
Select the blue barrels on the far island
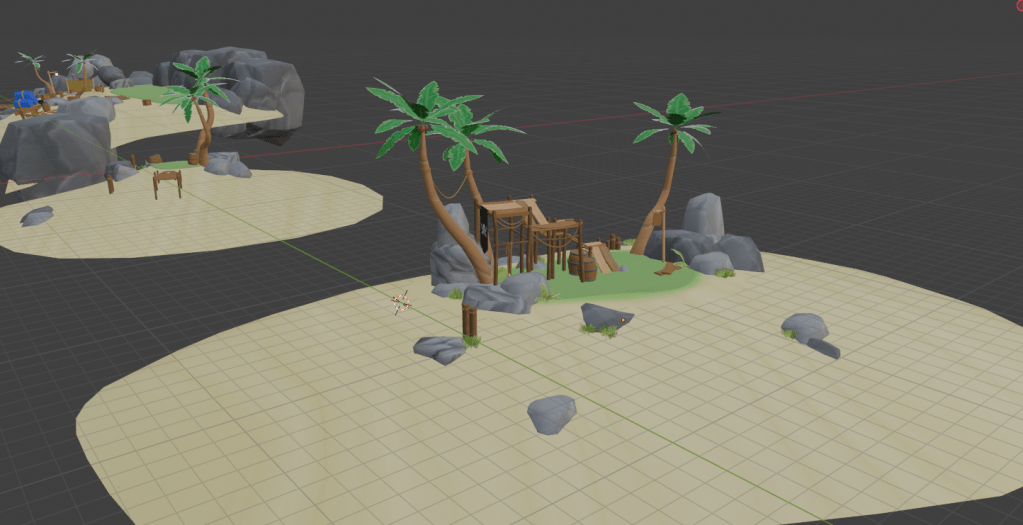tap(26, 100)
